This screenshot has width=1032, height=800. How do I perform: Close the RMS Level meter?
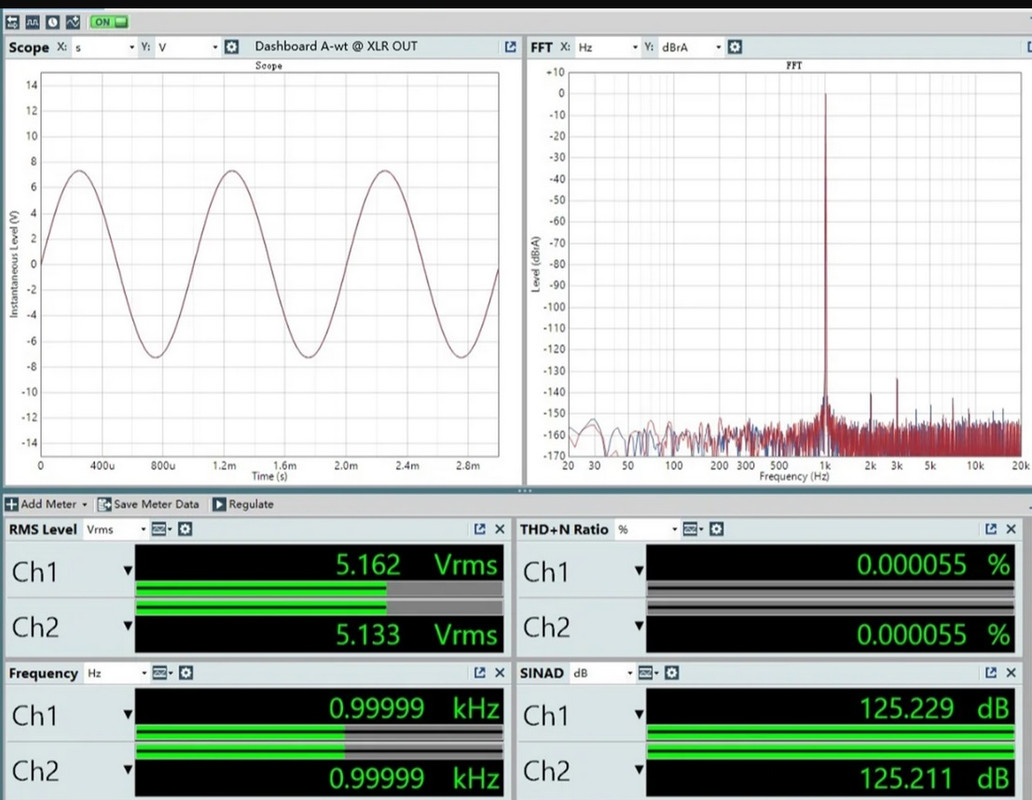pyautogui.click(x=500, y=529)
